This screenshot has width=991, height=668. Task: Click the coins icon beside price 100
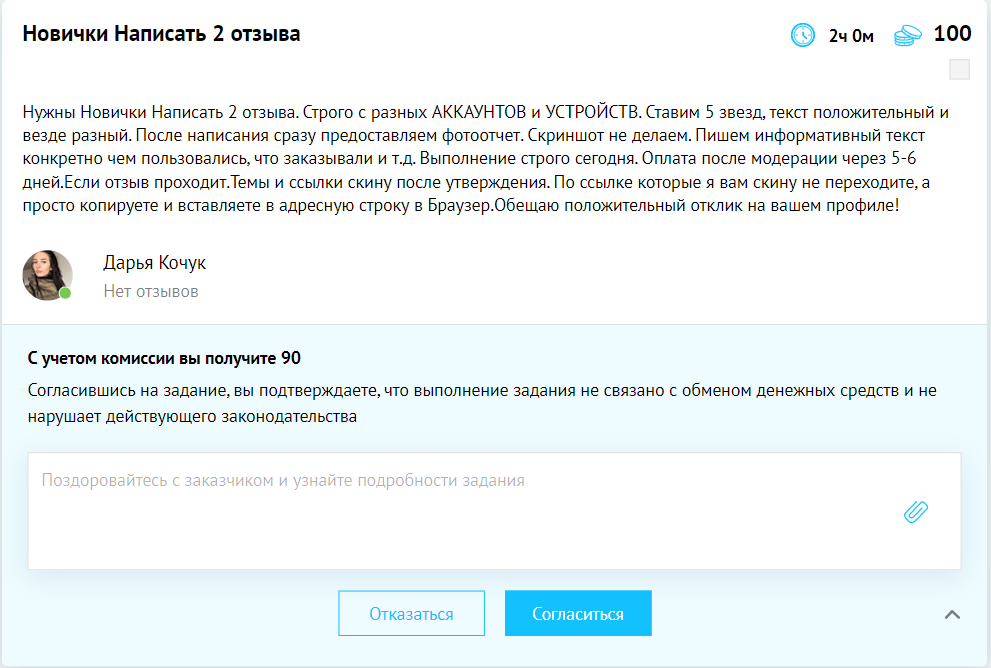(907, 35)
